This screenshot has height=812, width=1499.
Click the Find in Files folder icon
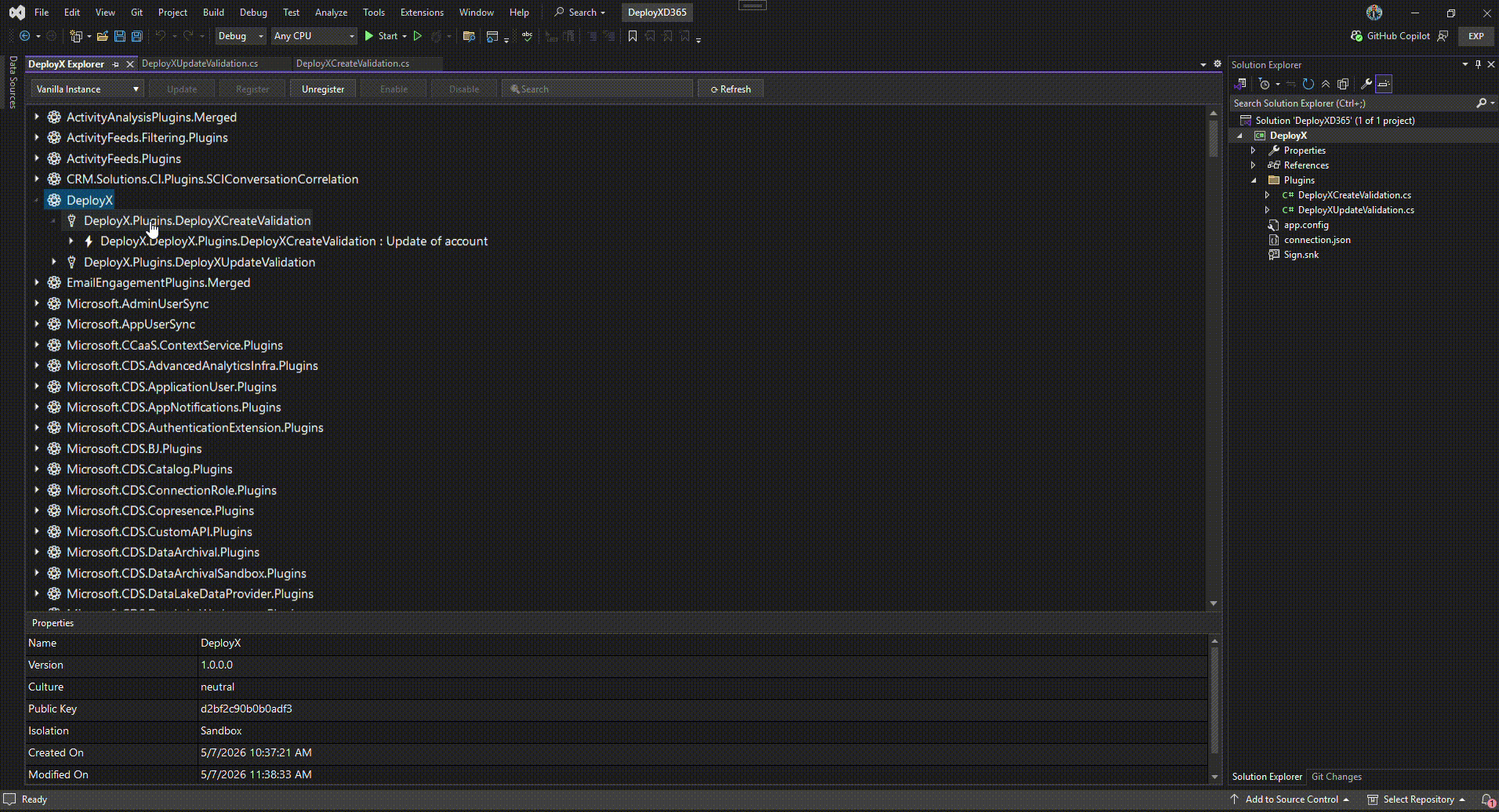(x=469, y=36)
